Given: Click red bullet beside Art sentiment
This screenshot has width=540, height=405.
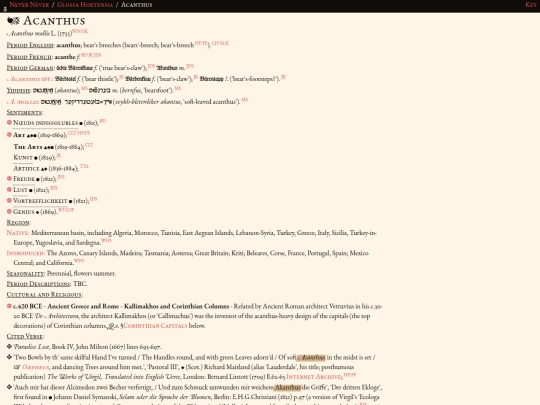Looking at the screenshot, I should click(9, 135).
